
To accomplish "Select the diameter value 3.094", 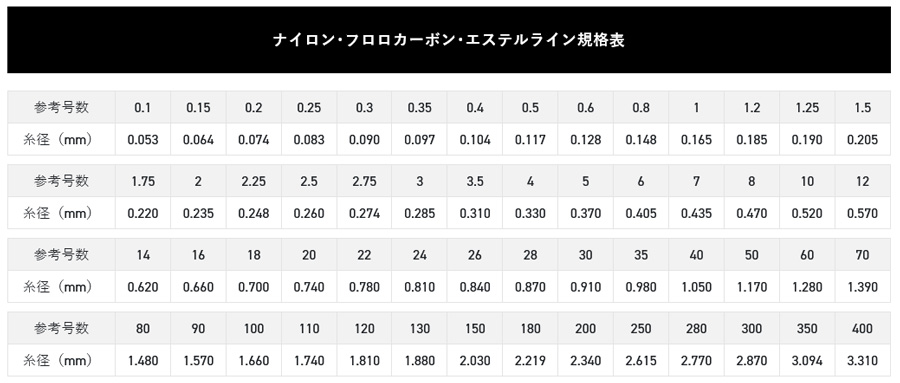I will tap(807, 361).
